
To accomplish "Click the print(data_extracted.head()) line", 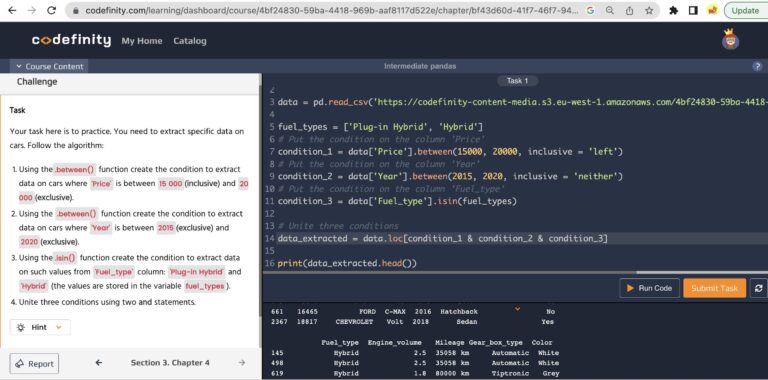I will (x=347, y=263).
